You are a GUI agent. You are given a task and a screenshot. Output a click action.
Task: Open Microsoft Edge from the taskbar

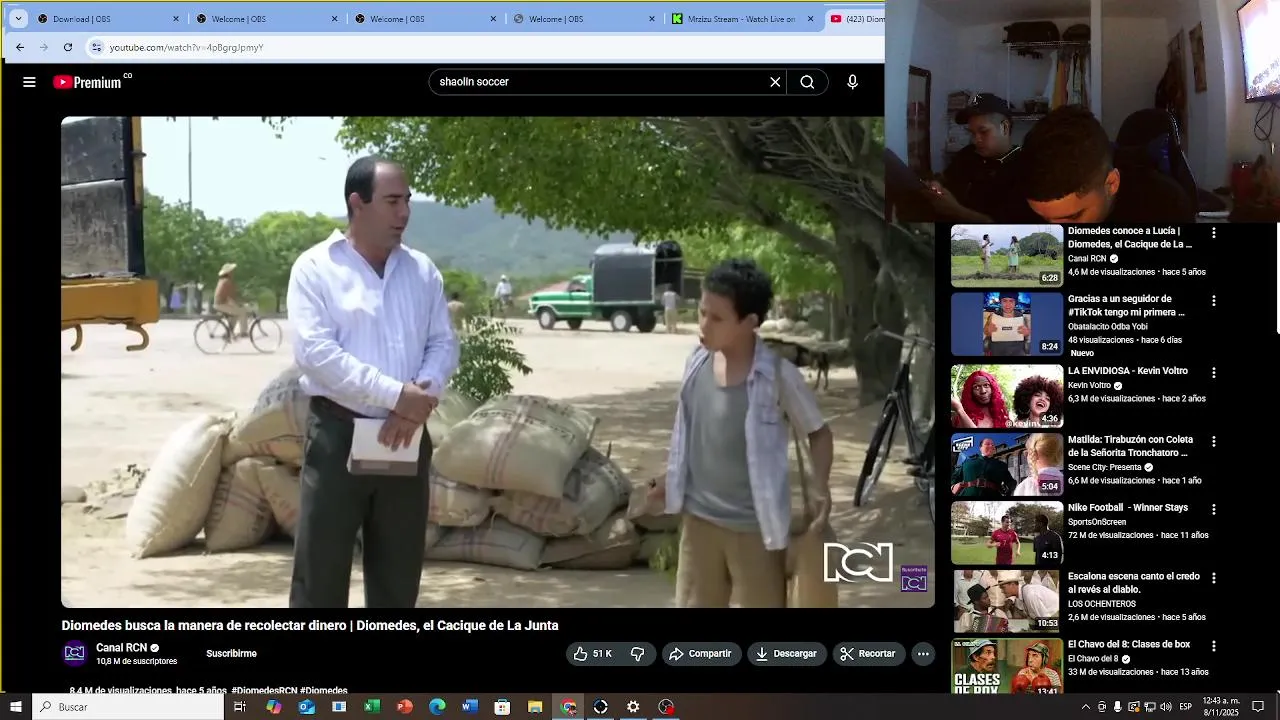pyautogui.click(x=437, y=707)
